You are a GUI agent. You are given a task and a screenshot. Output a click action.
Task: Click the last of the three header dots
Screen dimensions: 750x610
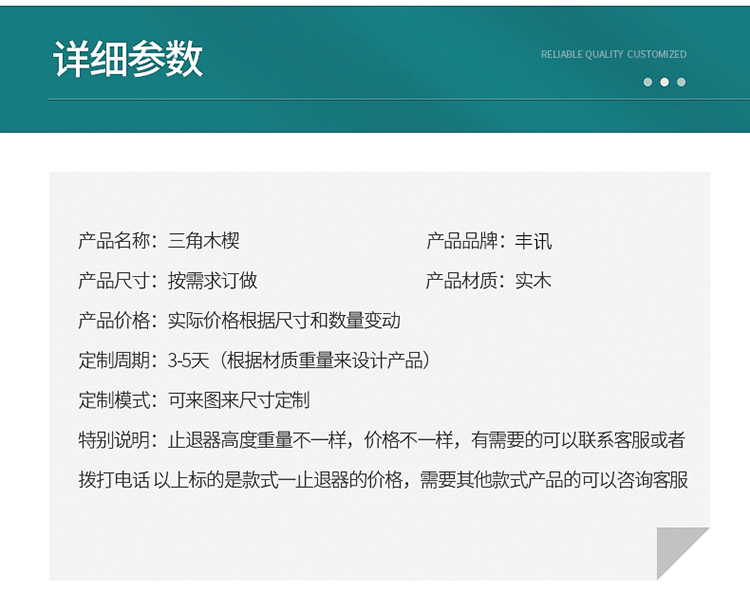click(x=681, y=82)
